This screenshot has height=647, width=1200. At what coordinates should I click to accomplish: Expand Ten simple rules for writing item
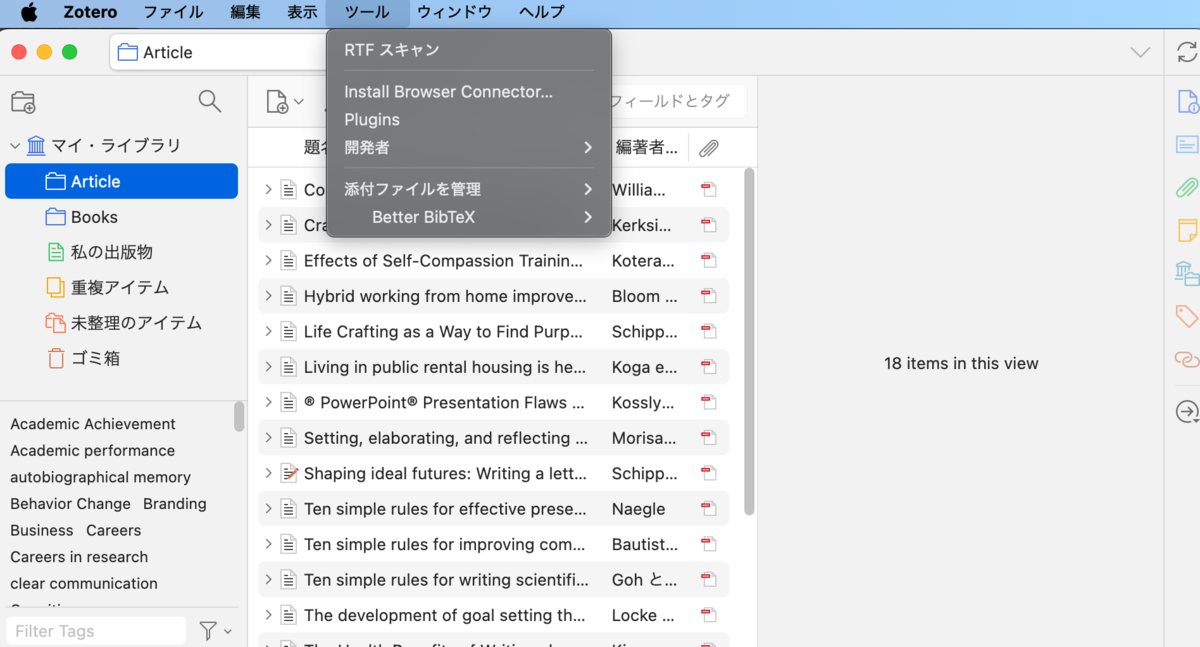(x=268, y=580)
